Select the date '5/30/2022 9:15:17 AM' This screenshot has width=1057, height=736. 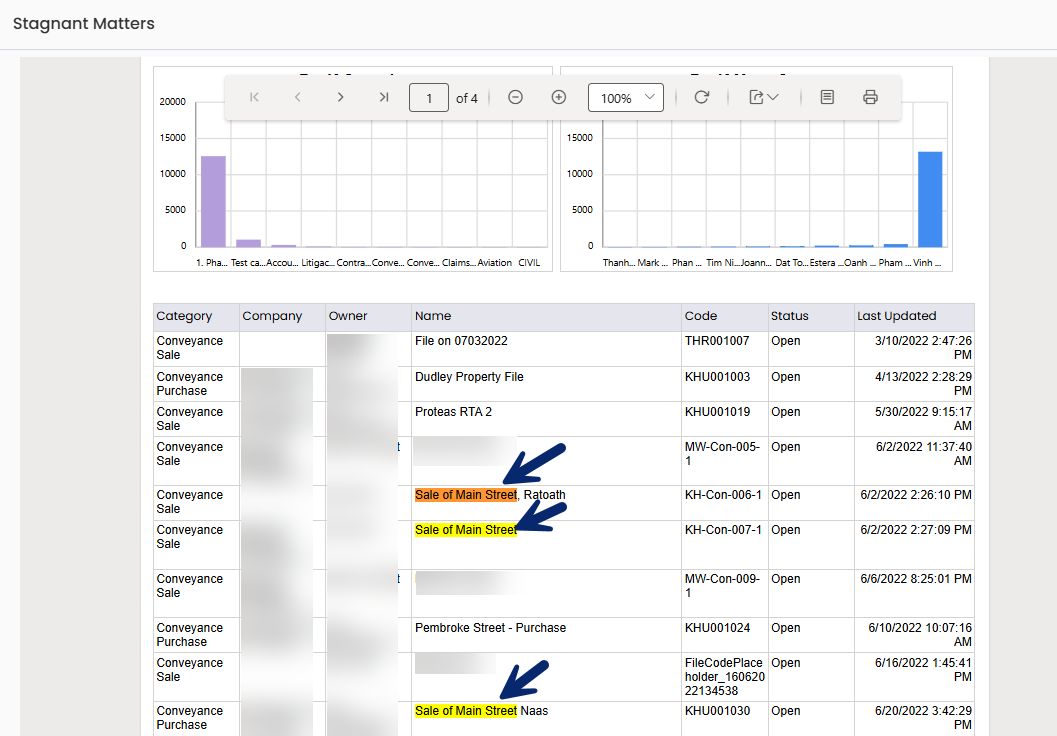(x=924, y=419)
